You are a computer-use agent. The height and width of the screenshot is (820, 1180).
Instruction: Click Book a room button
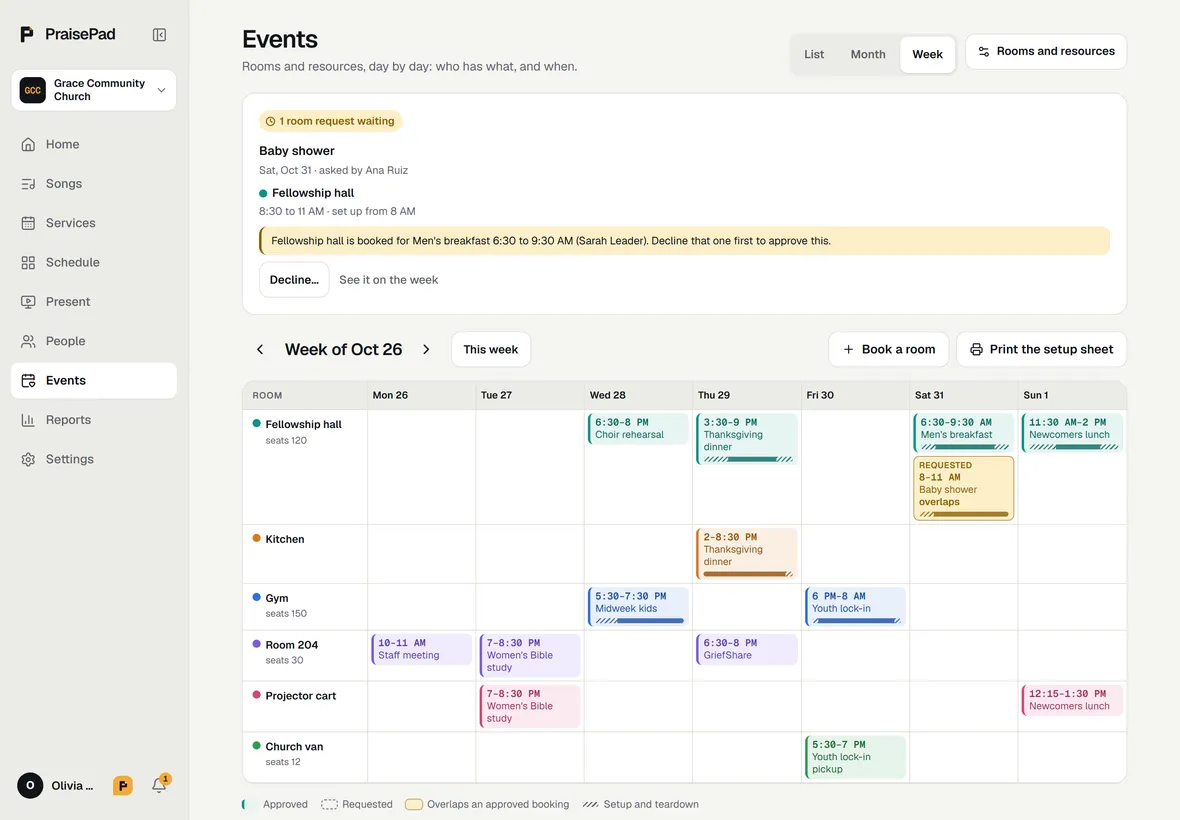[889, 349]
